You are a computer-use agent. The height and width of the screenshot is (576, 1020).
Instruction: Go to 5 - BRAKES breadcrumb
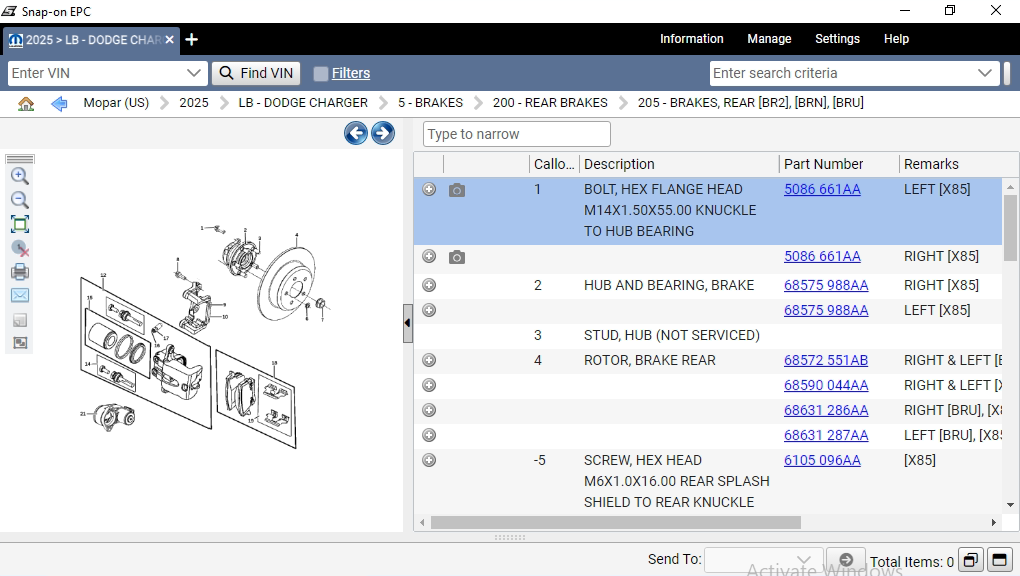431,103
